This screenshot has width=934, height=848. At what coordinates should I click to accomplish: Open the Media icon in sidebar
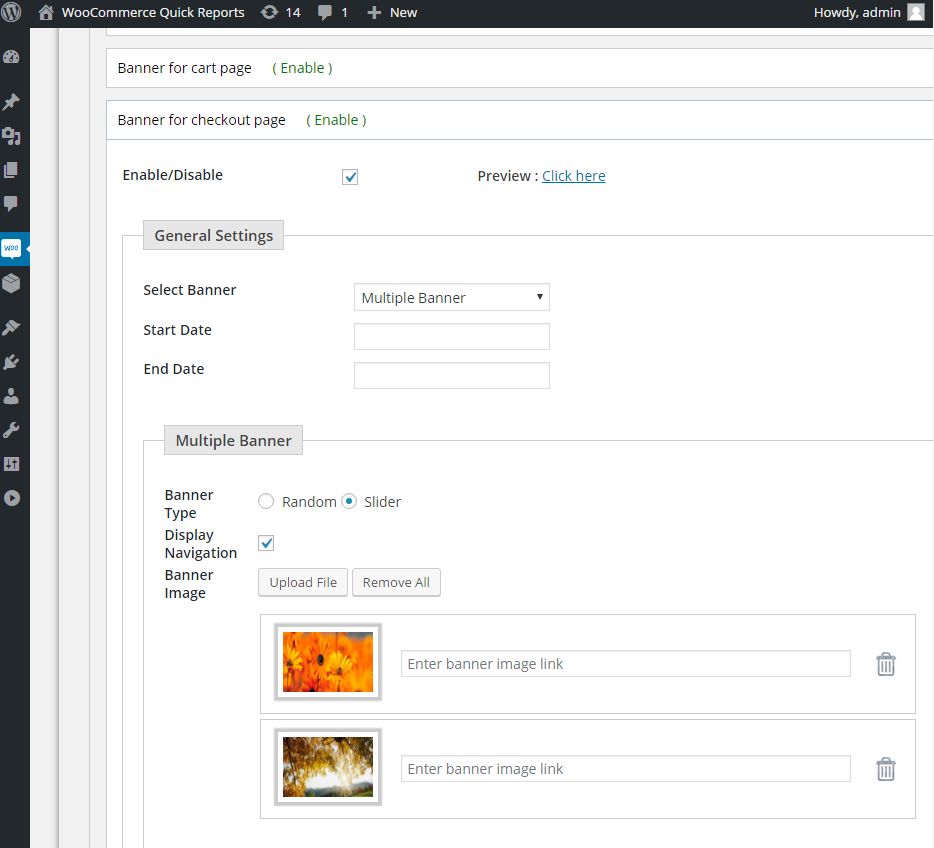[x=11, y=136]
